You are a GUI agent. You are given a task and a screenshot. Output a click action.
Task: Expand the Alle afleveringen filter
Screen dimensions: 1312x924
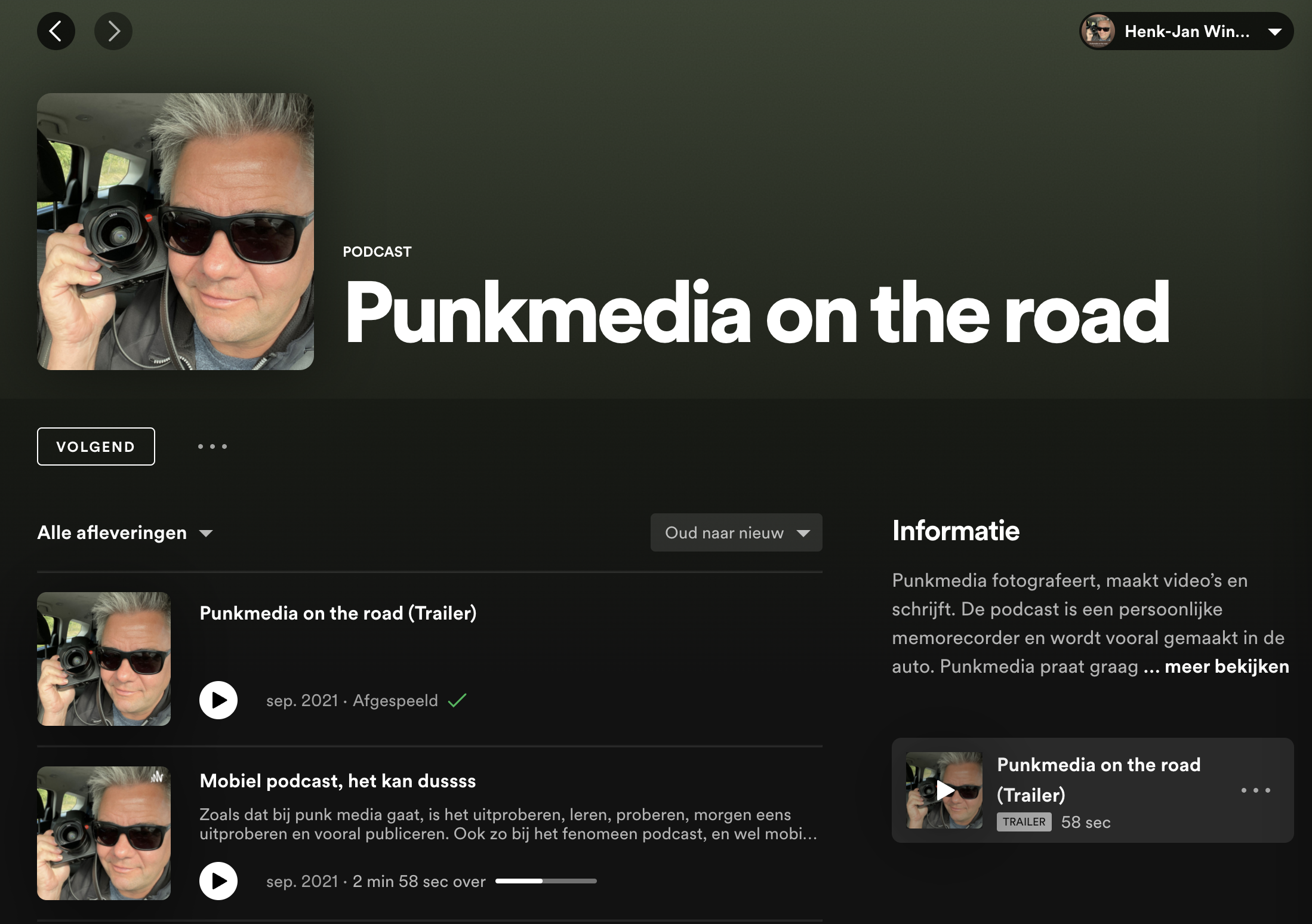coord(125,532)
